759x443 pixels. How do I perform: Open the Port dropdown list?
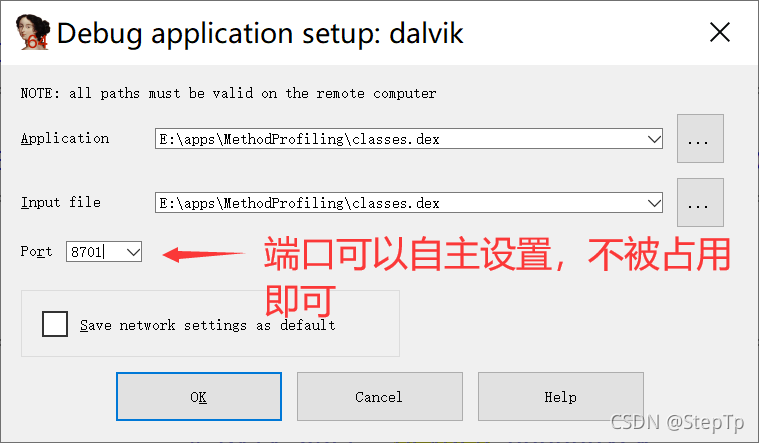133,252
